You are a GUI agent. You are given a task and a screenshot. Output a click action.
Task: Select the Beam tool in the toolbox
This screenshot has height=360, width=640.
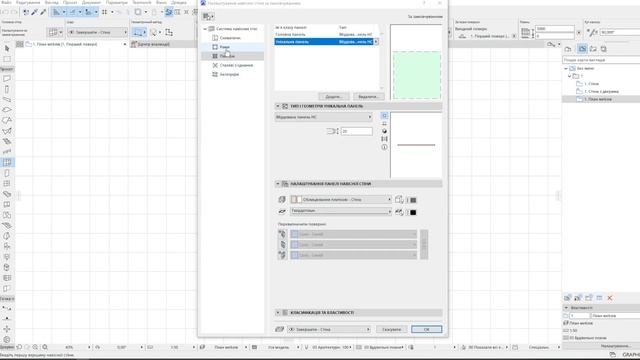pos(7,100)
